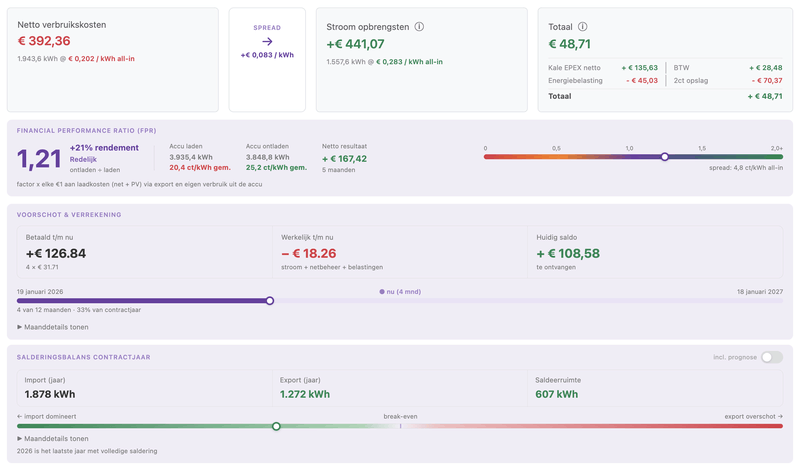The image size is (800, 470).
Task: Click the start date 19 januari 2026
Action: coord(40,292)
